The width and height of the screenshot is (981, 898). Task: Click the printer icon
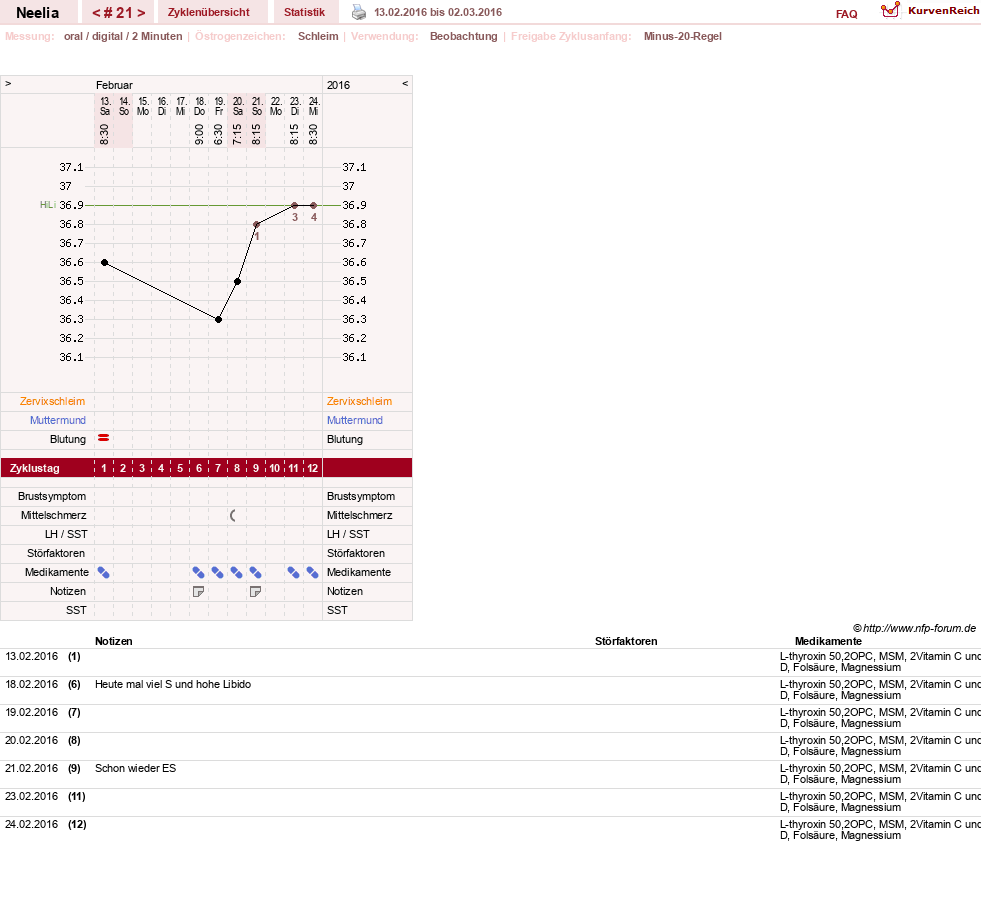tap(358, 12)
